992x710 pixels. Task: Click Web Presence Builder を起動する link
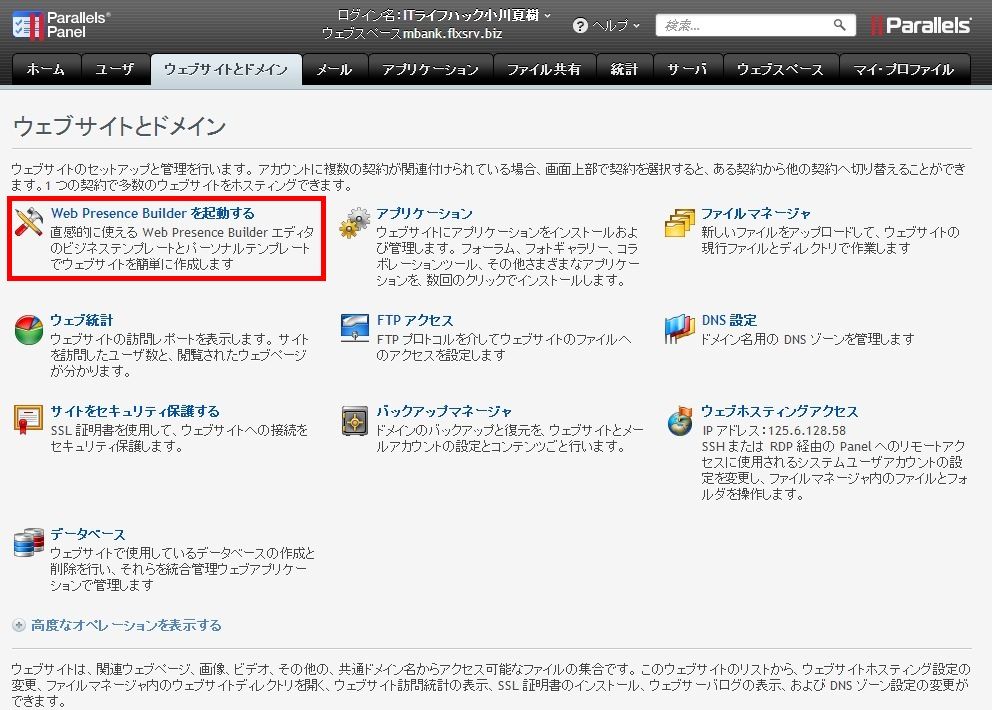click(152, 213)
